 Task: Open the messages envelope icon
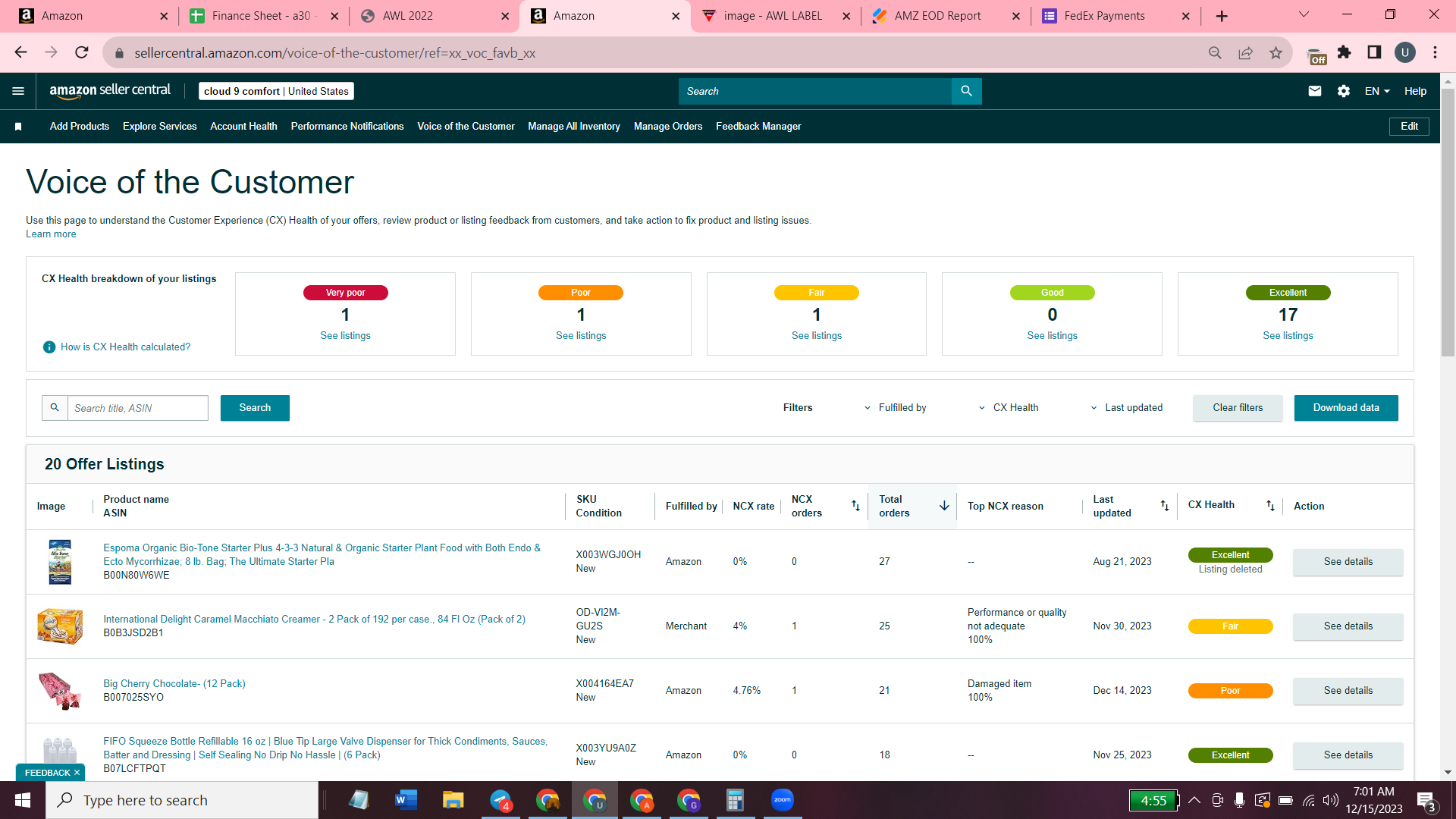1314,91
